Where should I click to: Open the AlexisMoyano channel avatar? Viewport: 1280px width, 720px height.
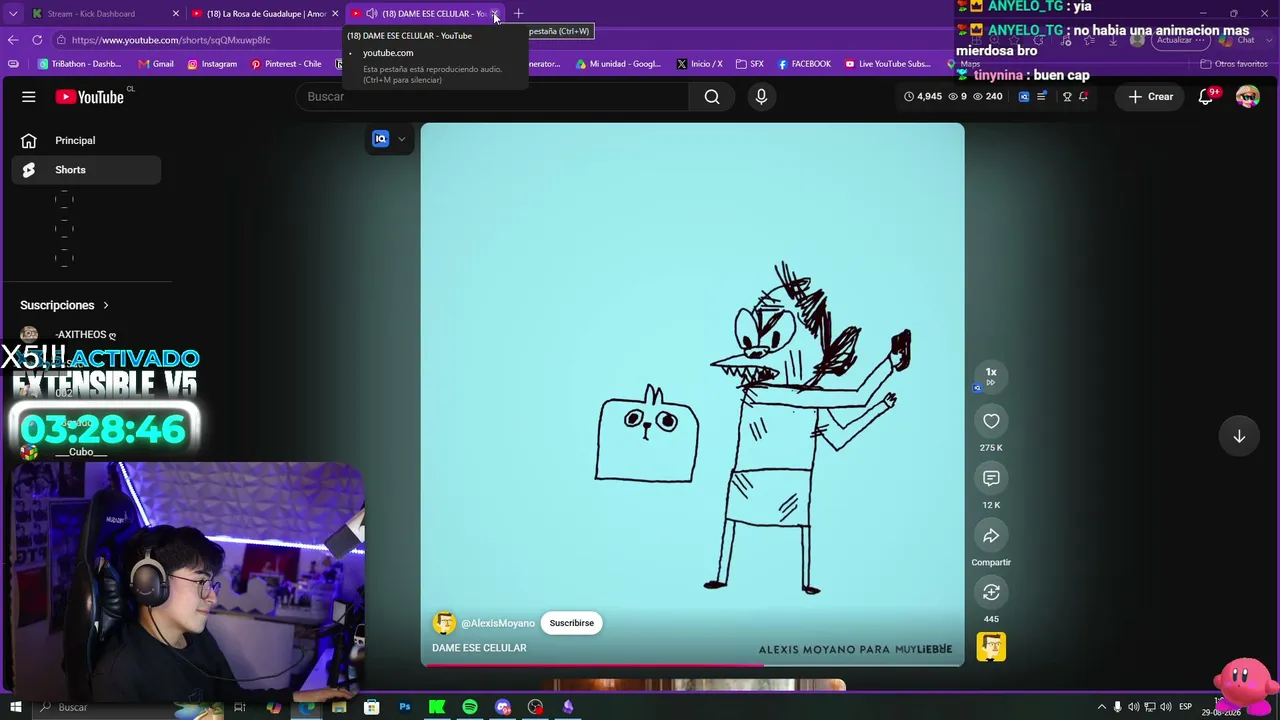(444, 623)
